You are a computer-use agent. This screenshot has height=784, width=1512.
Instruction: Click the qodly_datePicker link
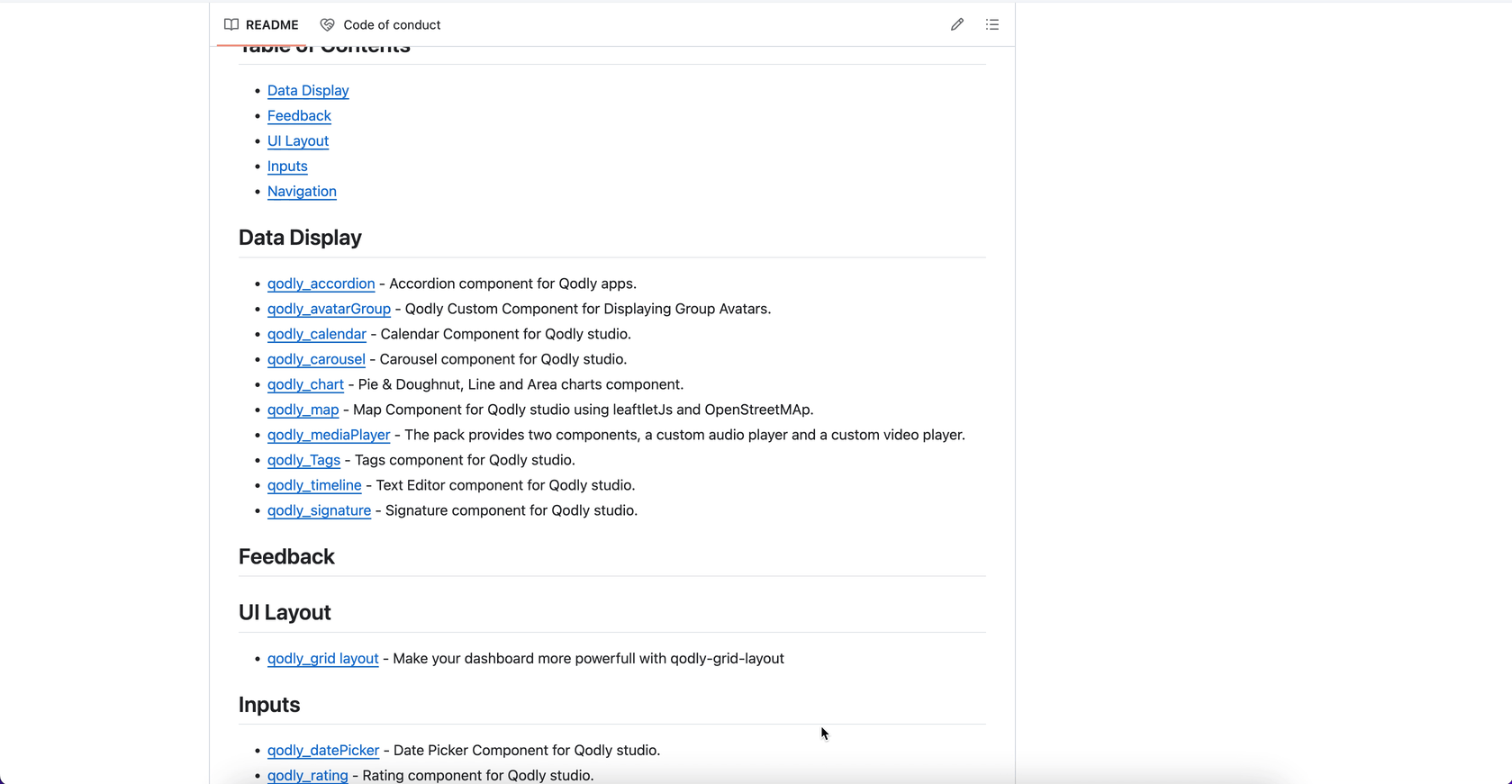(x=322, y=751)
